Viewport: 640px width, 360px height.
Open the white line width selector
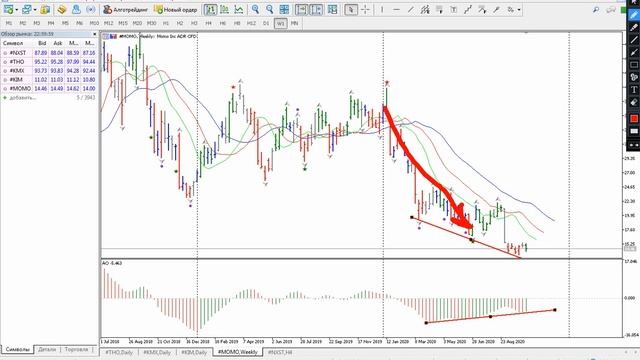(x=634, y=131)
